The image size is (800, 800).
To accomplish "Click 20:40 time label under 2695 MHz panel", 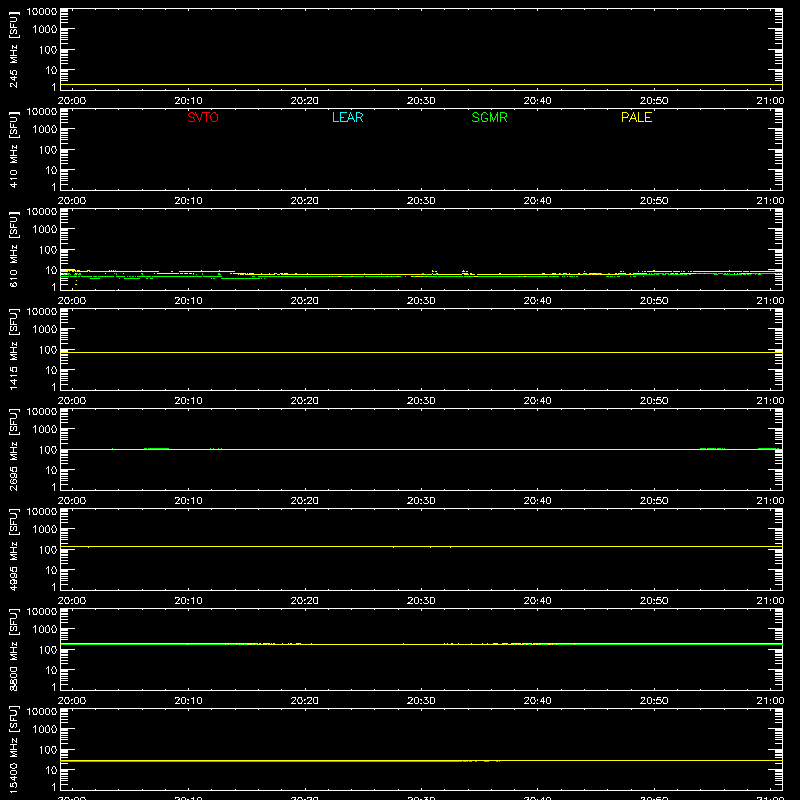I will click(x=537, y=501).
